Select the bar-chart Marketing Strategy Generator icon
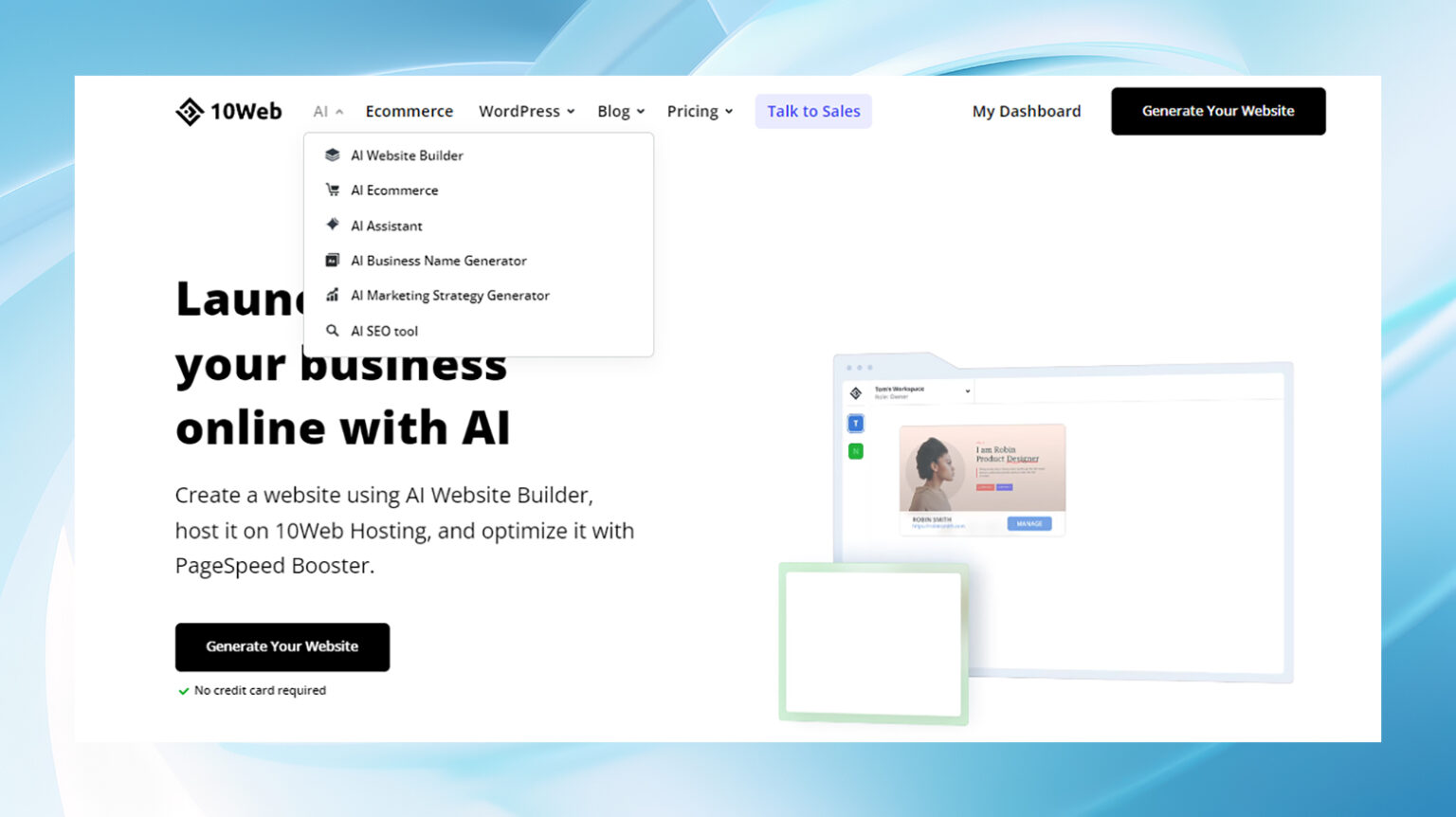Image resolution: width=1456 pixels, height=817 pixels. point(333,295)
